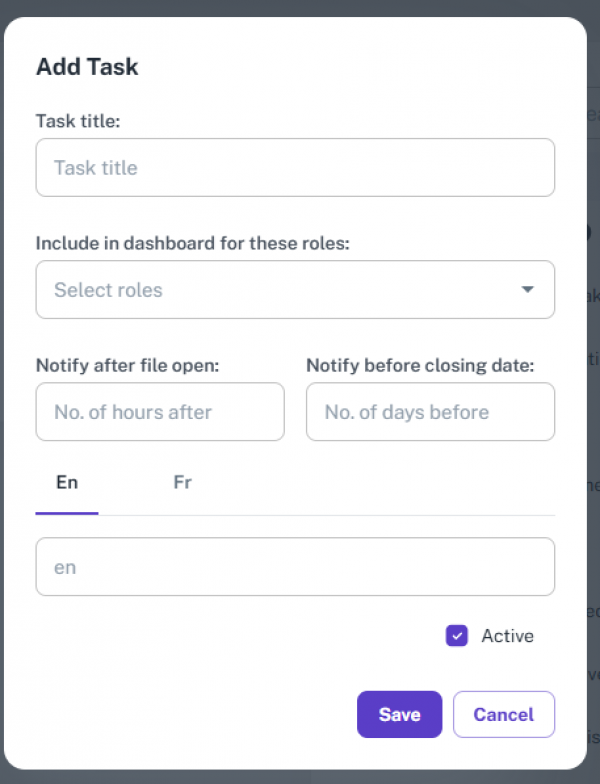Switch to the En language tab
600x784 pixels.
(x=67, y=482)
